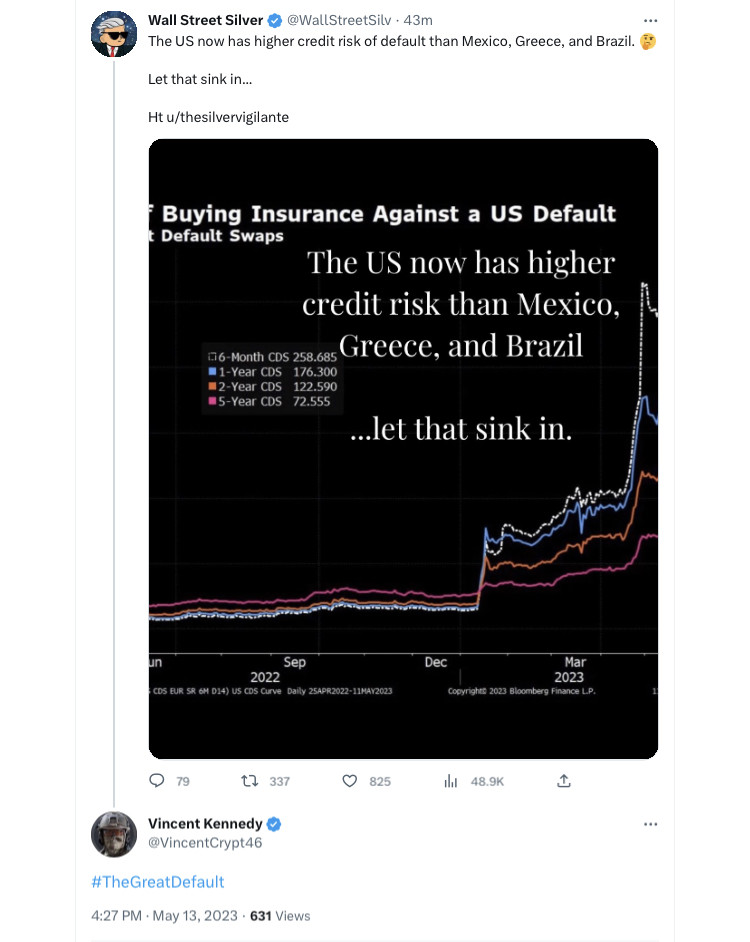The height and width of the screenshot is (942, 750).
Task: Click the share upload icon
Action: pos(564,781)
